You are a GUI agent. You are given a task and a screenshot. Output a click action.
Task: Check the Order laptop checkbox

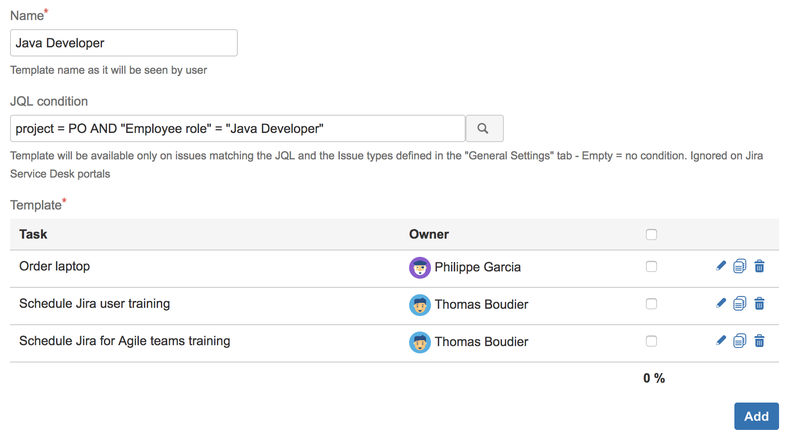(x=651, y=267)
